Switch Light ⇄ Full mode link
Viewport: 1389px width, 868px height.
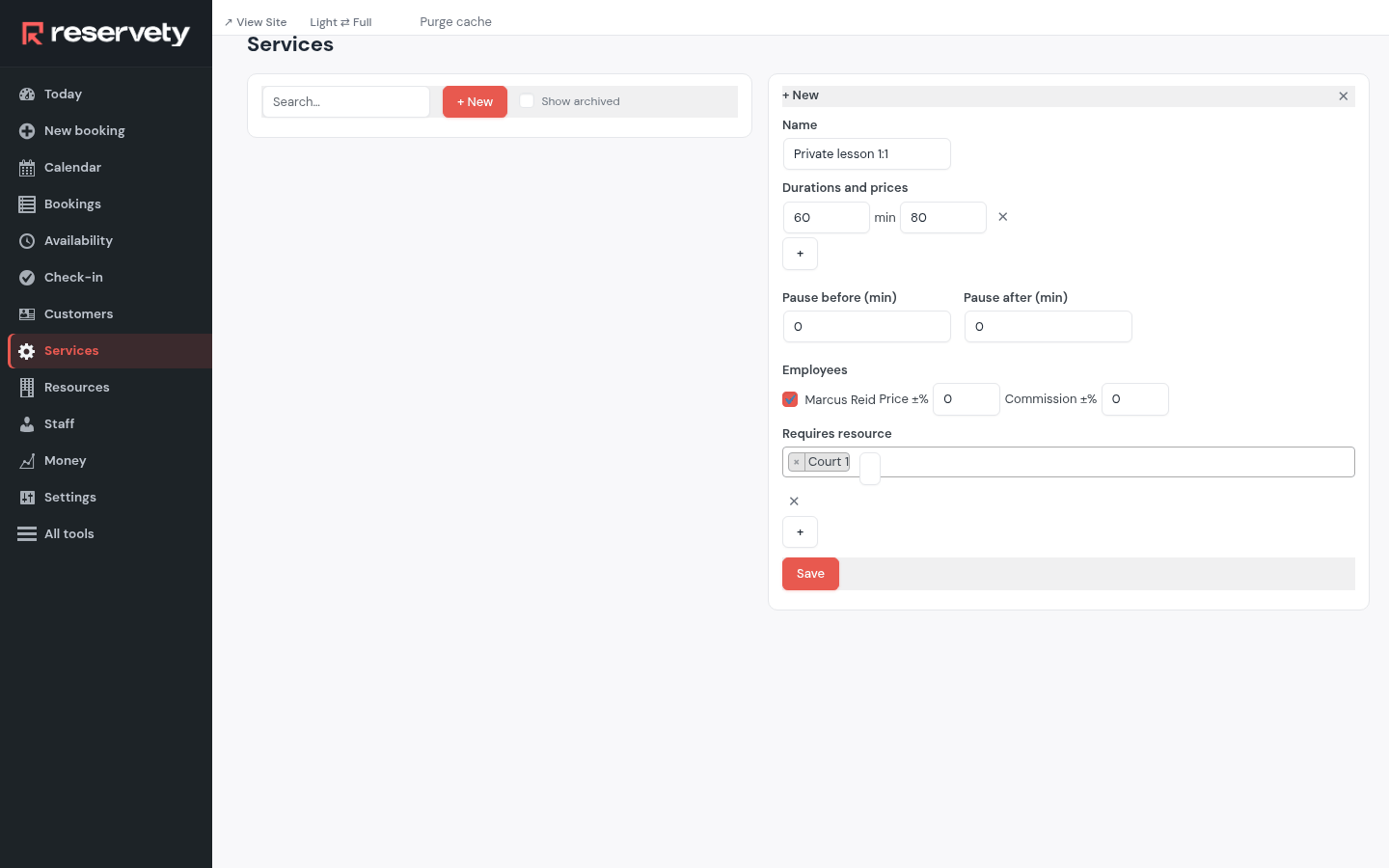(x=340, y=22)
